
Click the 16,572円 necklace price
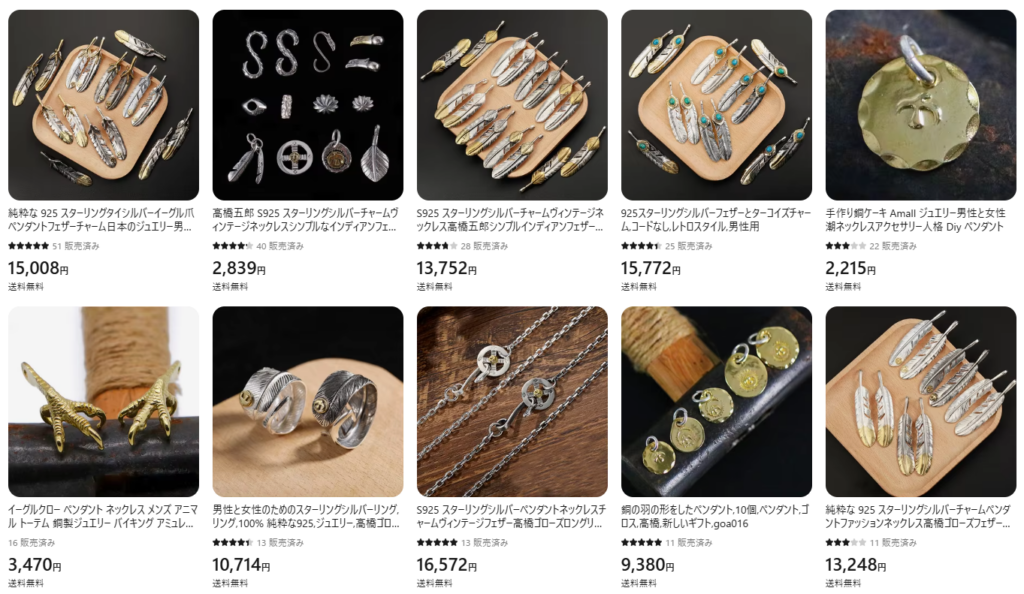coord(447,565)
